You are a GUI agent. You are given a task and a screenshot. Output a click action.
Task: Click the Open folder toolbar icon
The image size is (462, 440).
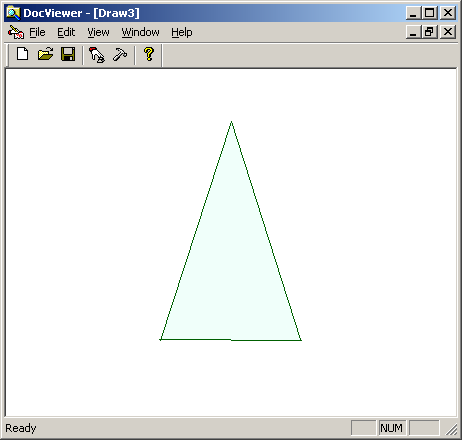coord(45,54)
